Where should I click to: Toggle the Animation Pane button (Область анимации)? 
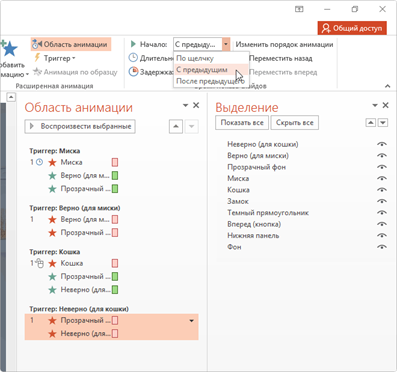click(x=71, y=44)
